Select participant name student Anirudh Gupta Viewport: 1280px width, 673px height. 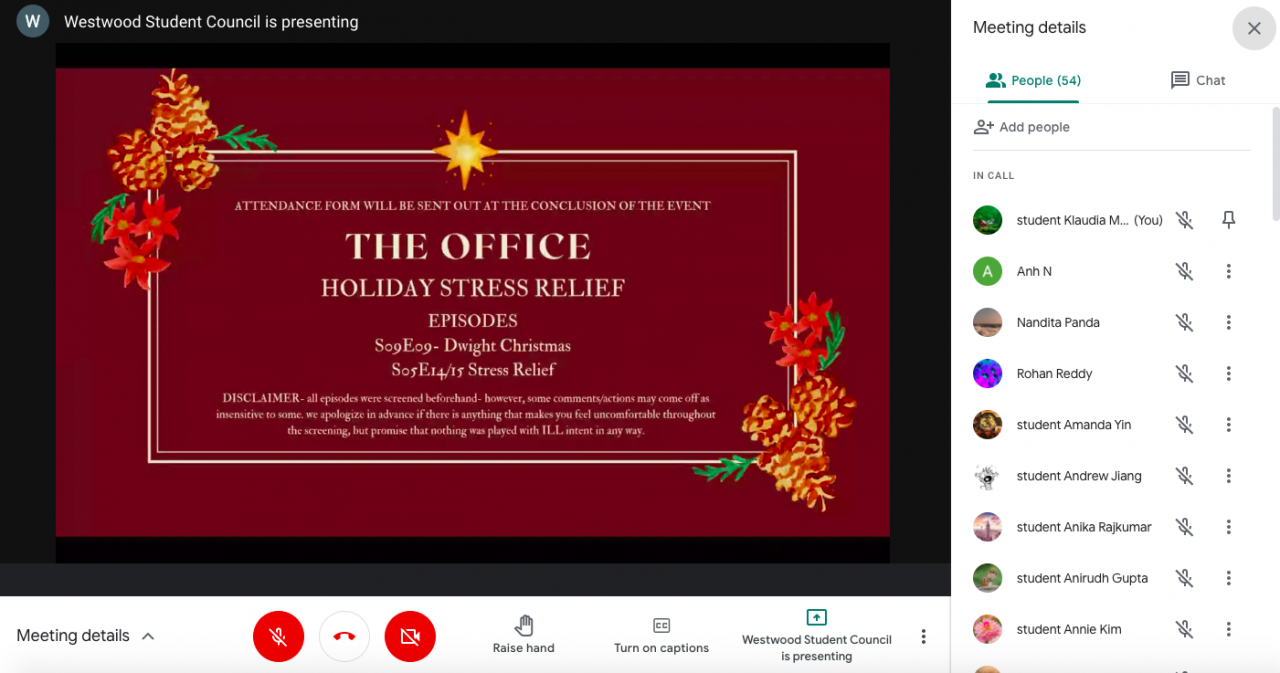point(1082,578)
